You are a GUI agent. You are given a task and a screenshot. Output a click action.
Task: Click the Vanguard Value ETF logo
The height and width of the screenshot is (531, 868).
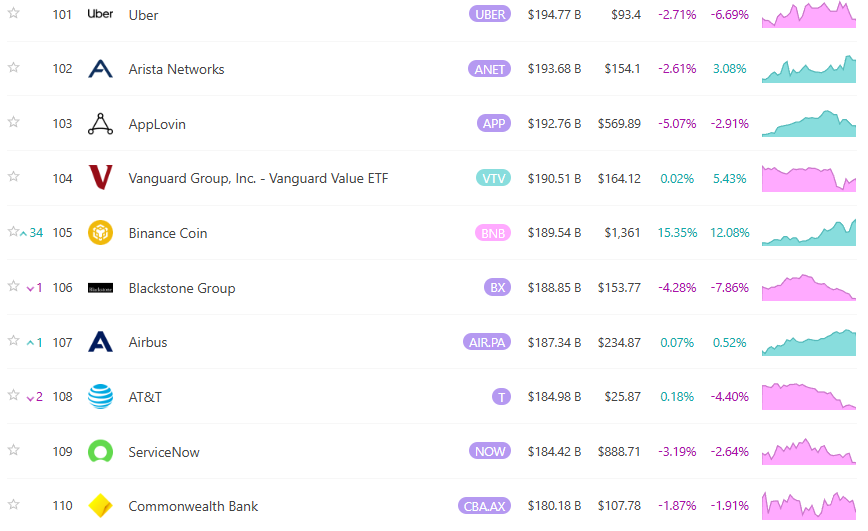tap(100, 178)
